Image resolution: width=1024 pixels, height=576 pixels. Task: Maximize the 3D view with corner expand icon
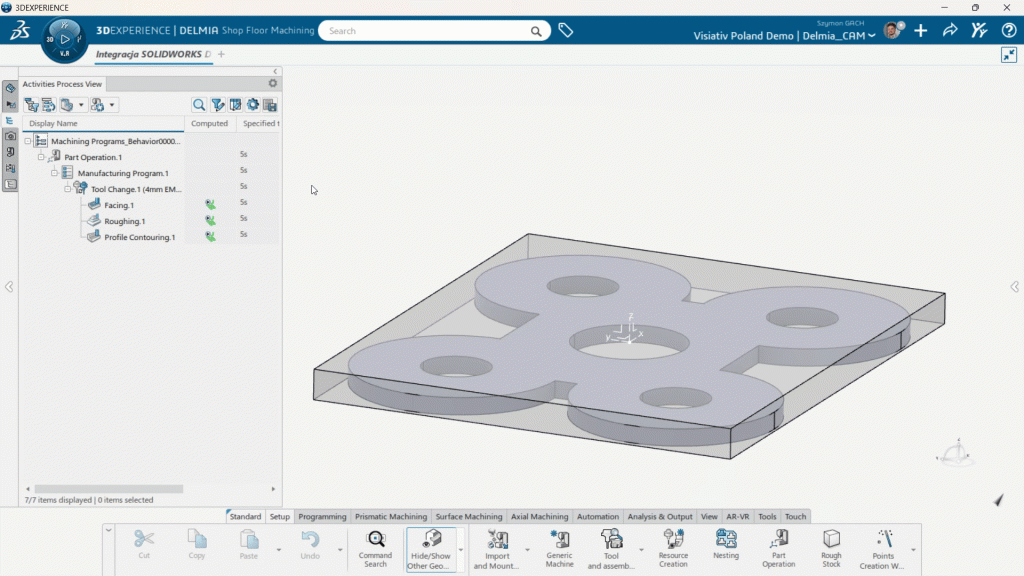[x=1009, y=55]
